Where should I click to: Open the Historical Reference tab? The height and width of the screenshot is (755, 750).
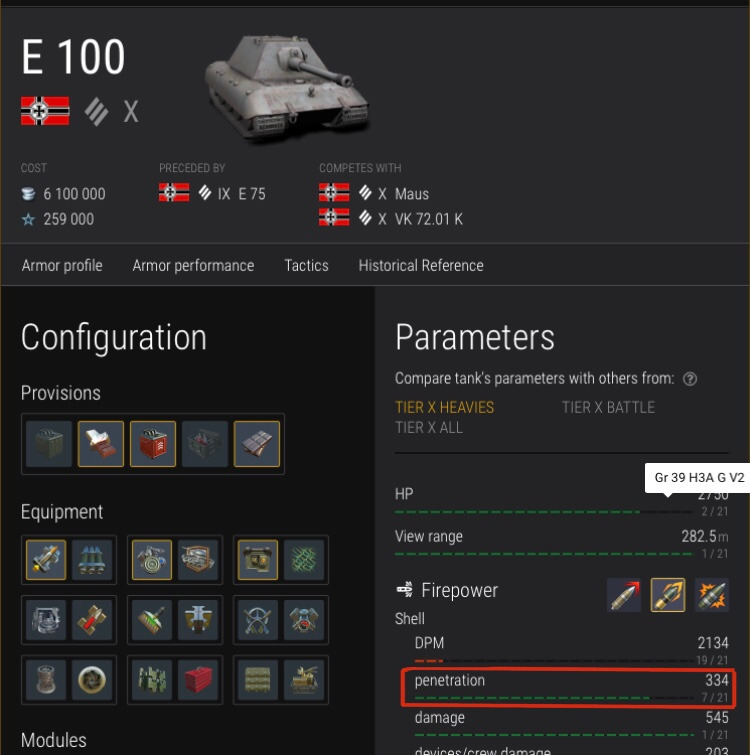421,265
